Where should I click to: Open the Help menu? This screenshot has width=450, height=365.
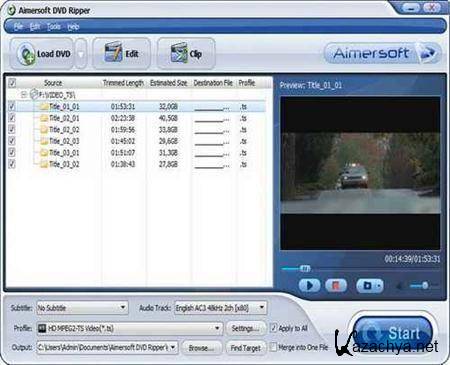pos(73,27)
